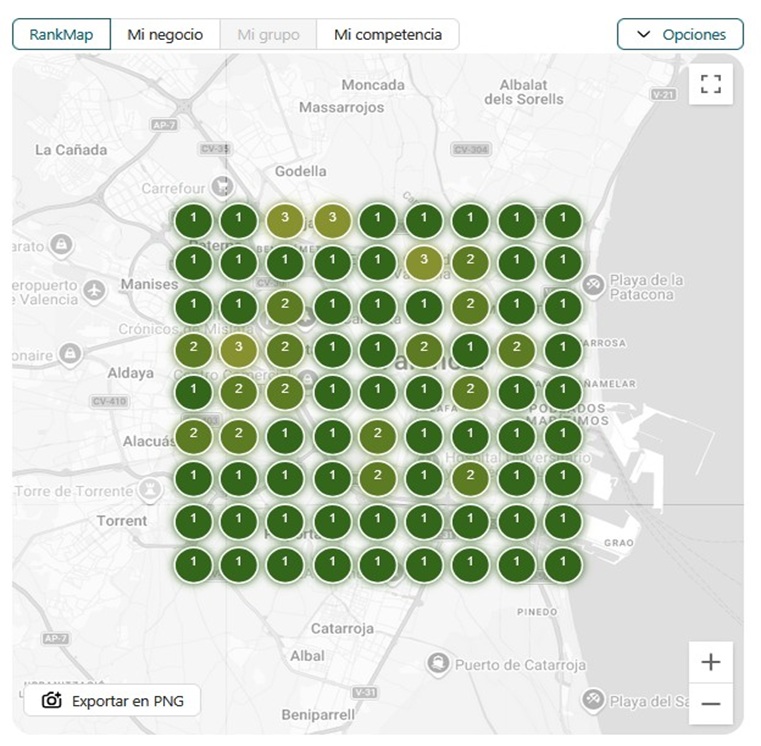
Task: Click the shopping bag icon above the airport
Action: pyautogui.click(x=61, y=244)
